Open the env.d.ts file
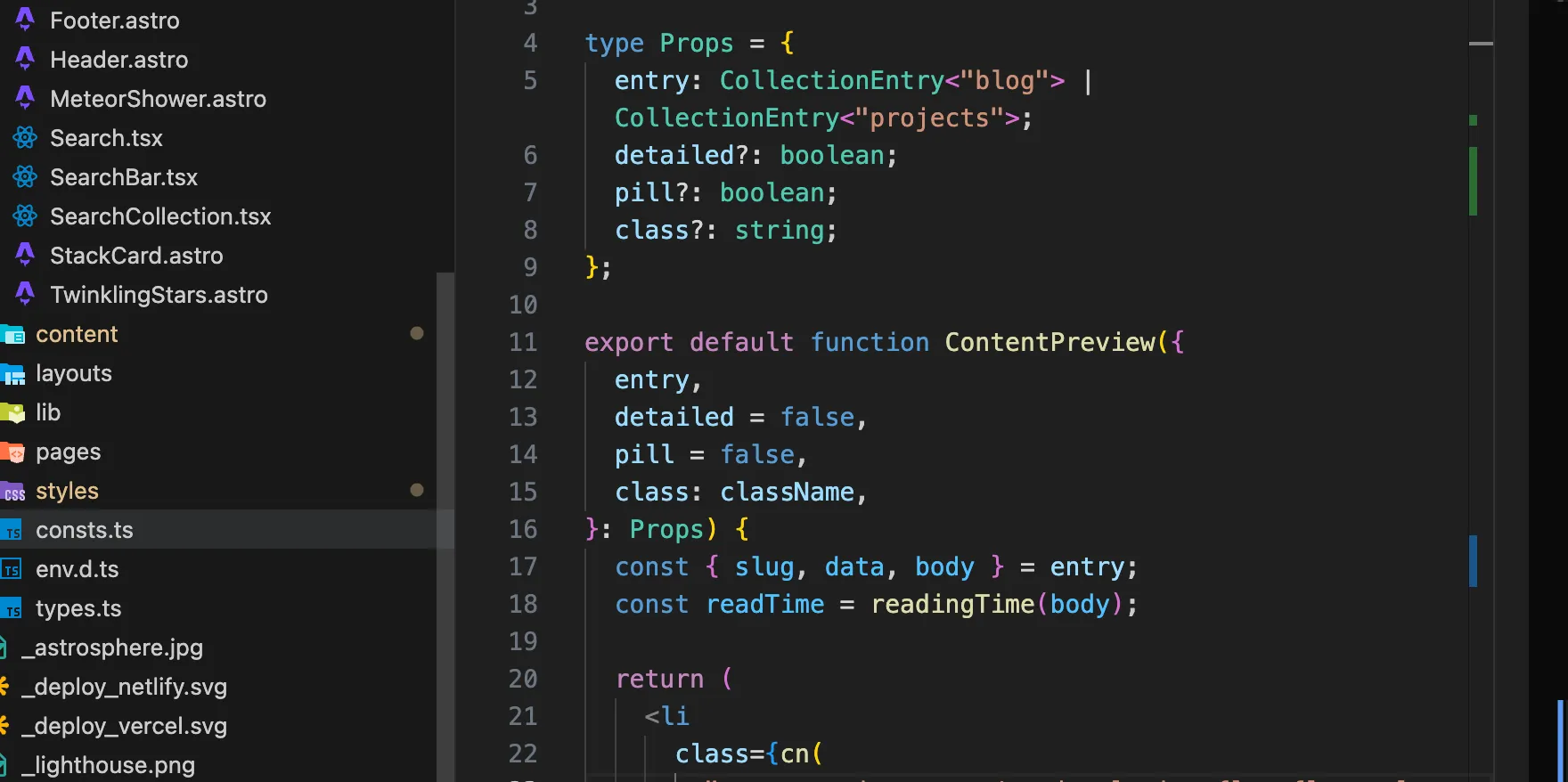Image resolution: width=1568 pixels, height=782 pixels. tap(77, 569)
